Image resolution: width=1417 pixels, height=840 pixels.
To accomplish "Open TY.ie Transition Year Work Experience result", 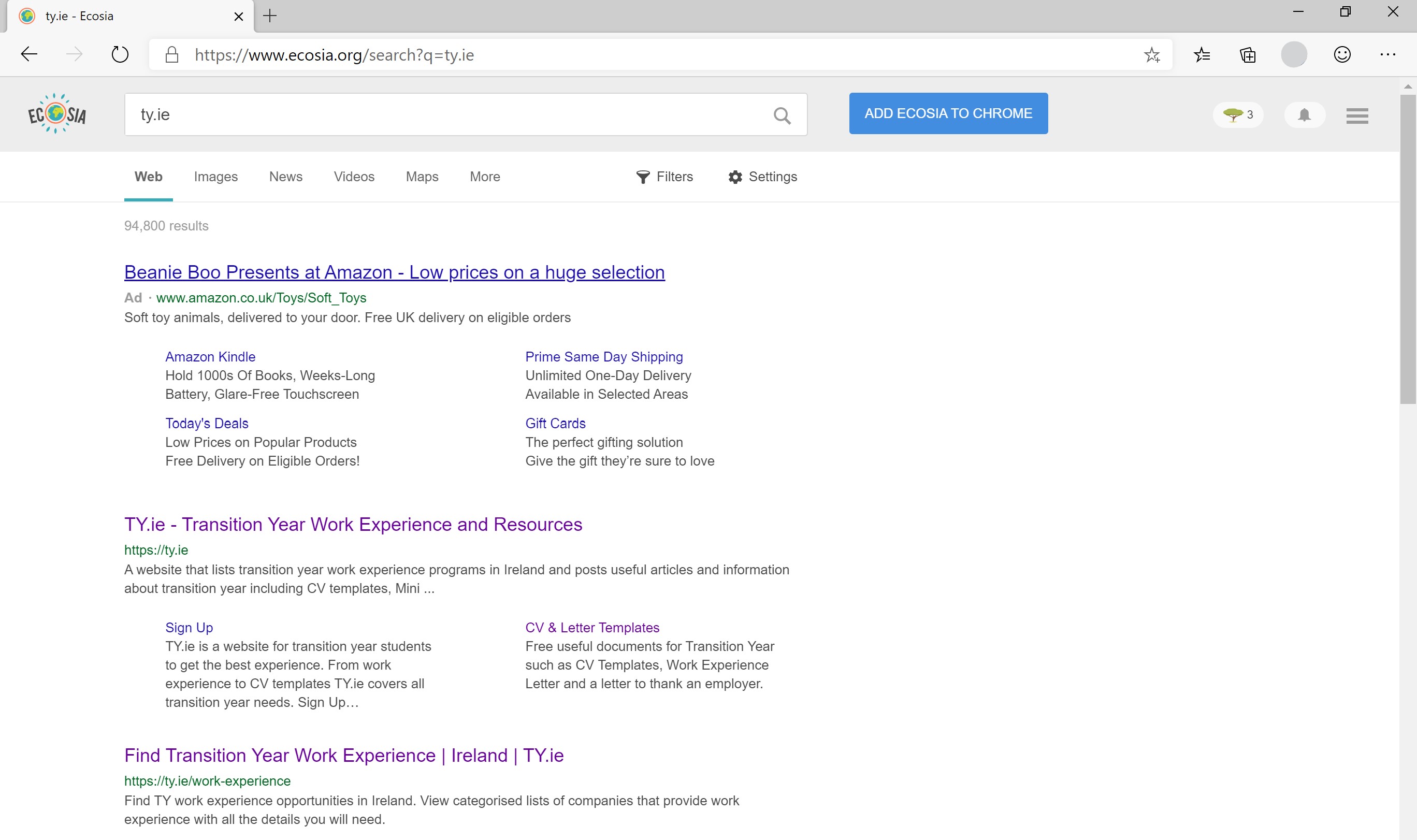I will pyautogui.click(x=353, y=524).
